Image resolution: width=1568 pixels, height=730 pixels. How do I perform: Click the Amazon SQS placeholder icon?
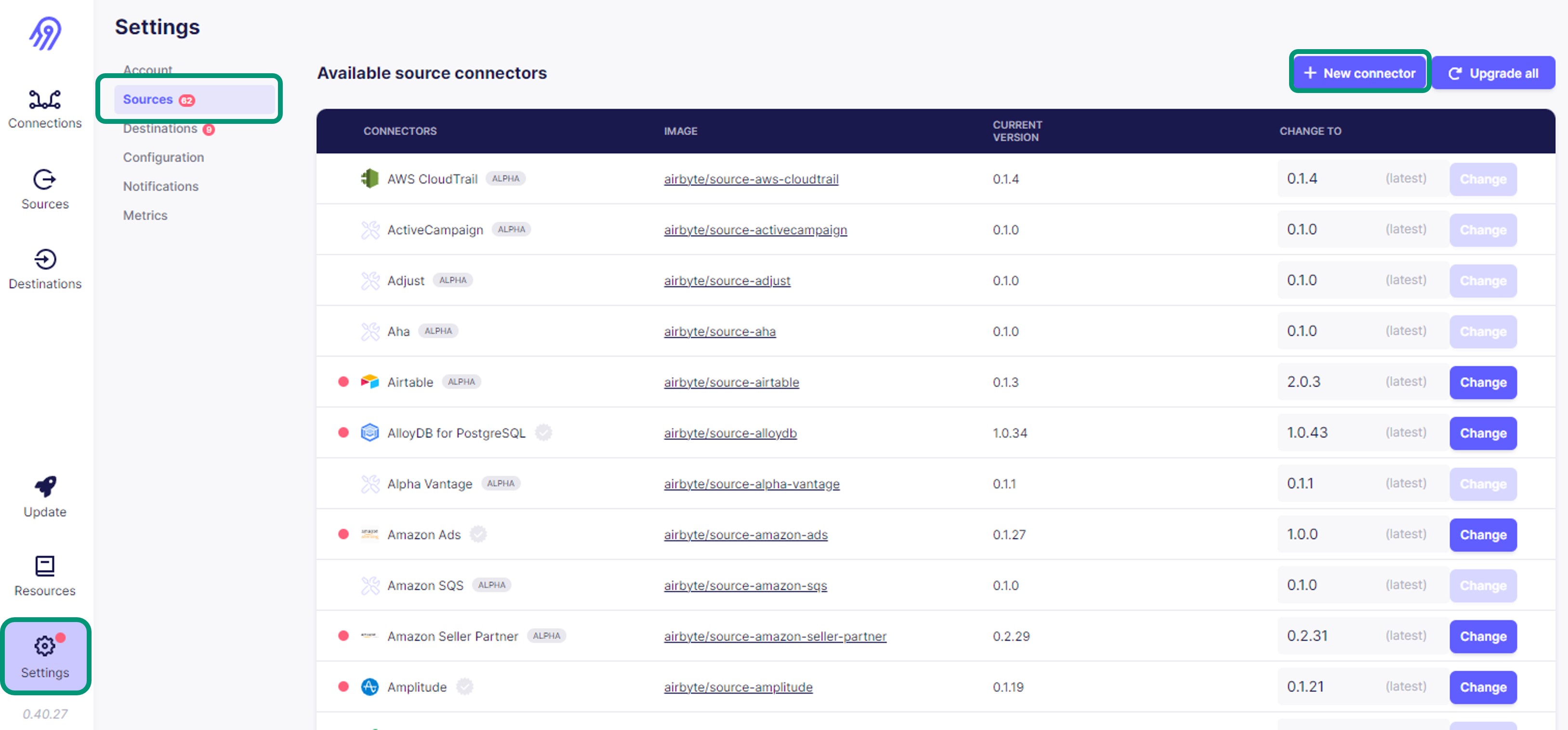click(370, 585)
